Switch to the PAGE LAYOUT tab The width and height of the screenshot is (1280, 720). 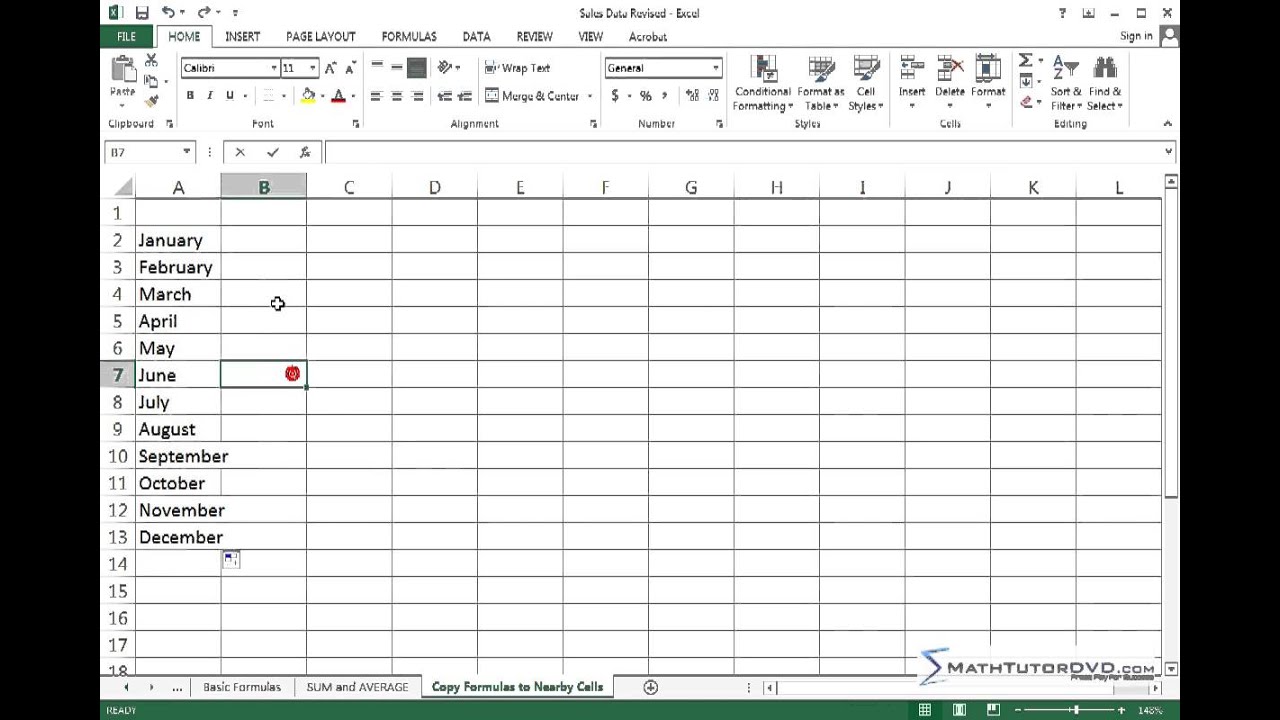coord(321,37)
